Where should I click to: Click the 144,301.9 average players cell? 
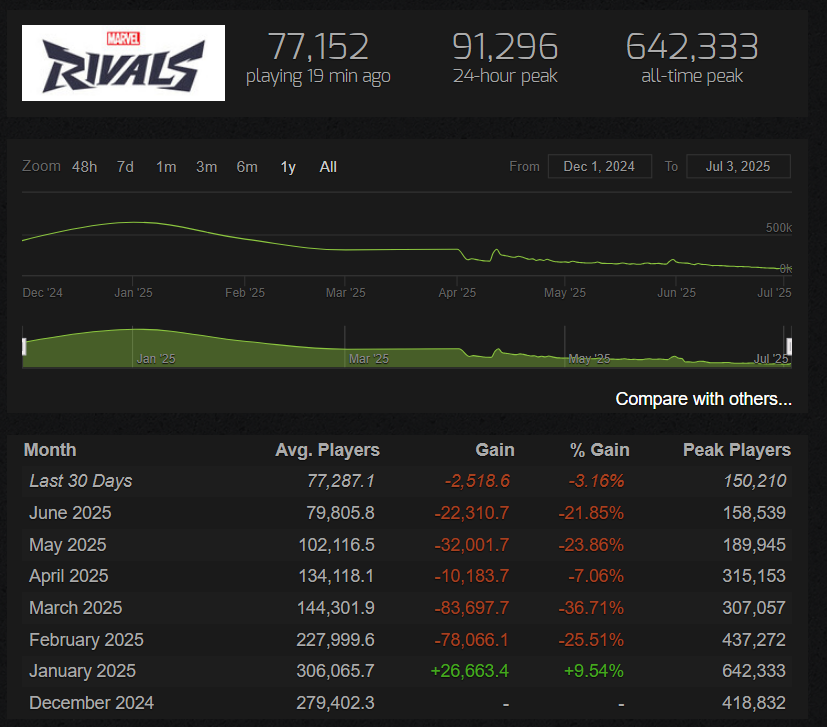click(335, 608)
